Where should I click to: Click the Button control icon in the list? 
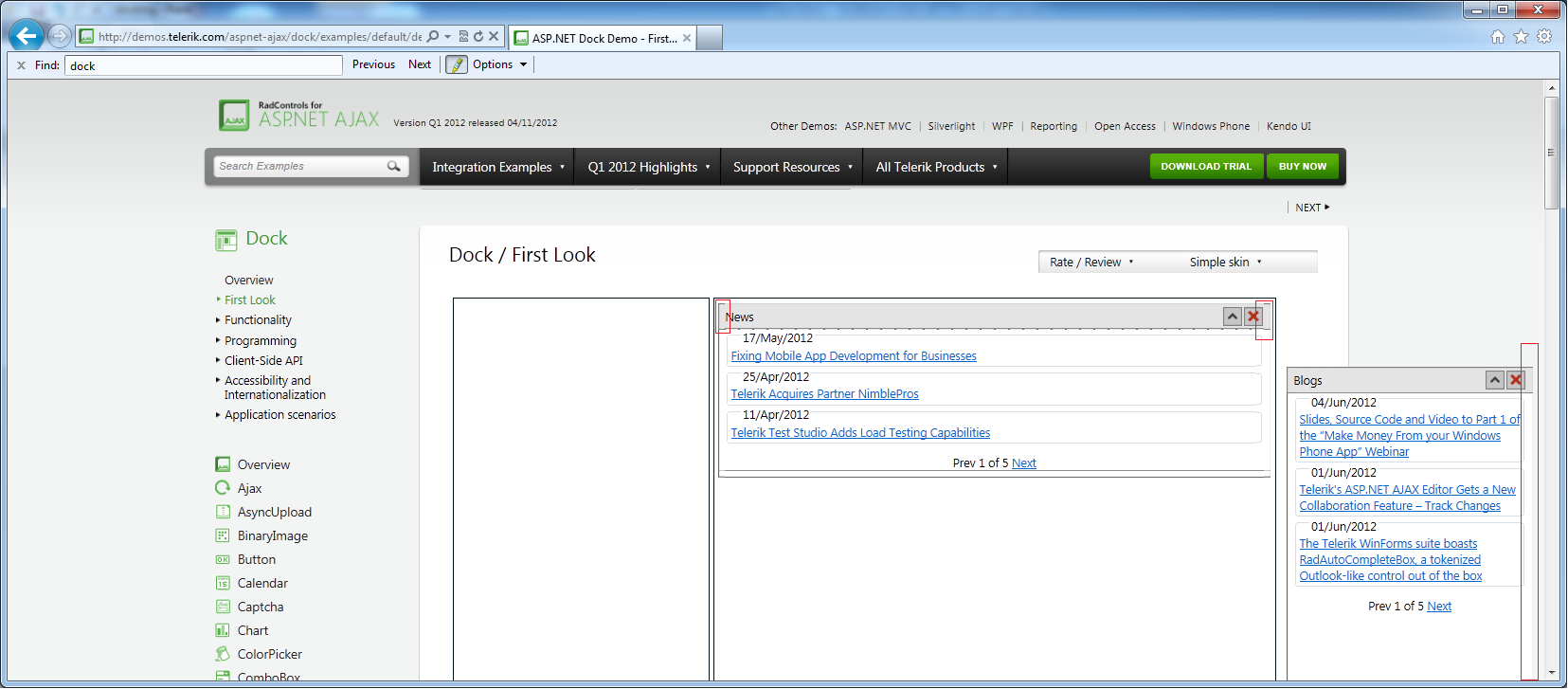tap(223, 559)
